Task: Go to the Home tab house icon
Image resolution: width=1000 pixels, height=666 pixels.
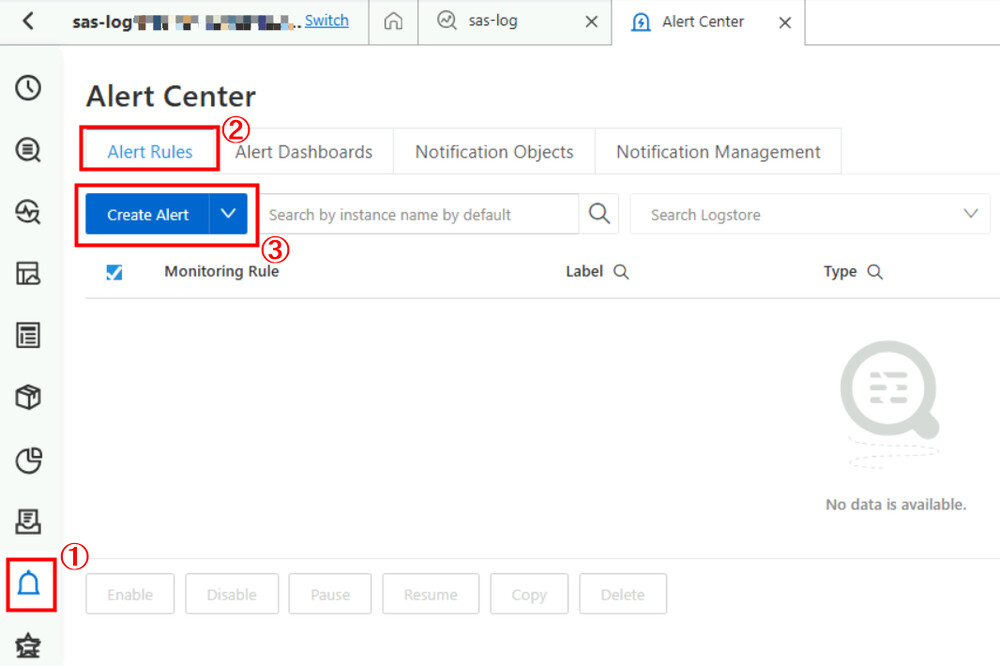Action: click(x=392, y=21)
